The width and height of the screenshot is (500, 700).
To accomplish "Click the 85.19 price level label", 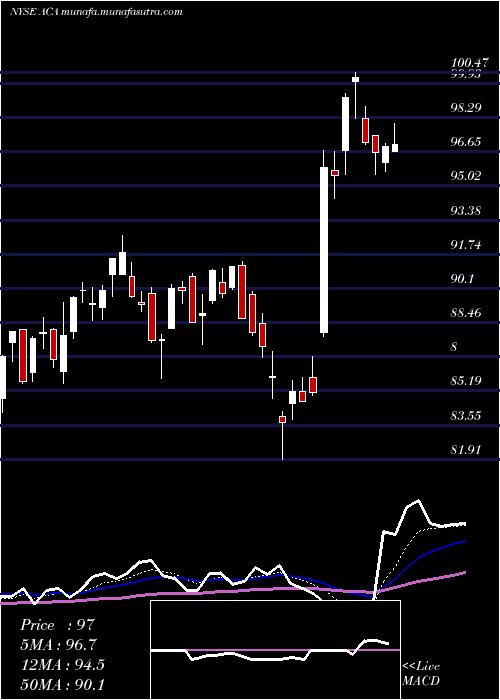I will pos(466,381).
